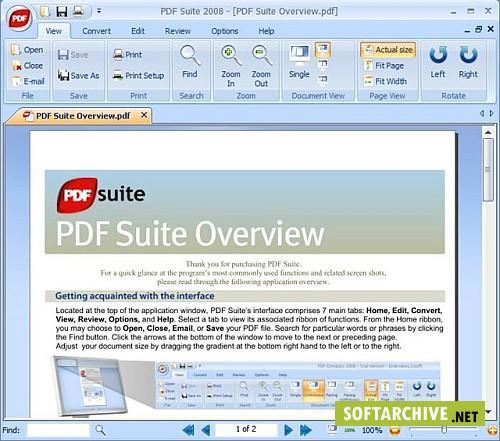Click the search magnifier next to Find field

point(100,430)
